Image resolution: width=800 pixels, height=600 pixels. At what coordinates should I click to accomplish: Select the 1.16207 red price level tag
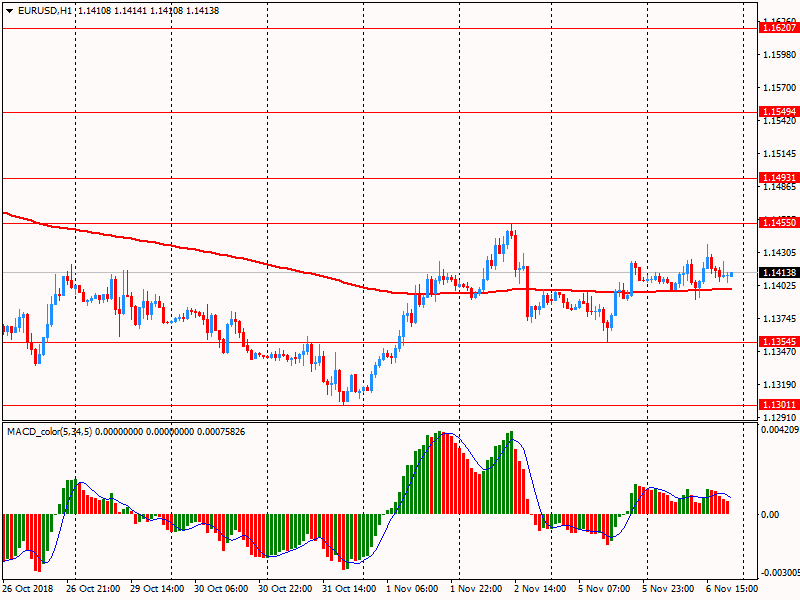point(777,29)
